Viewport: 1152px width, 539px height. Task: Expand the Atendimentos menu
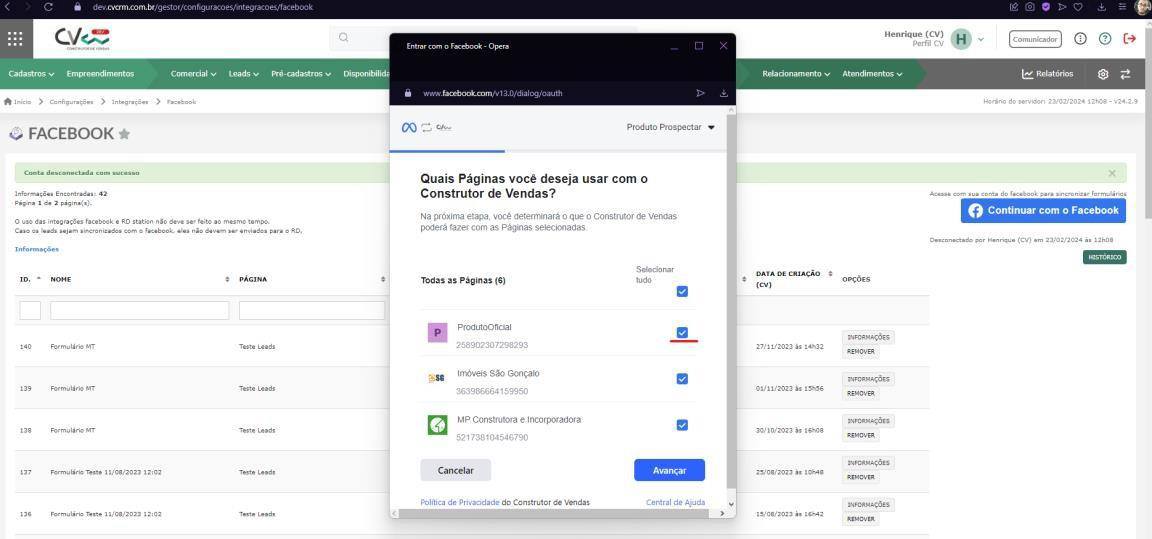(872, 74)
